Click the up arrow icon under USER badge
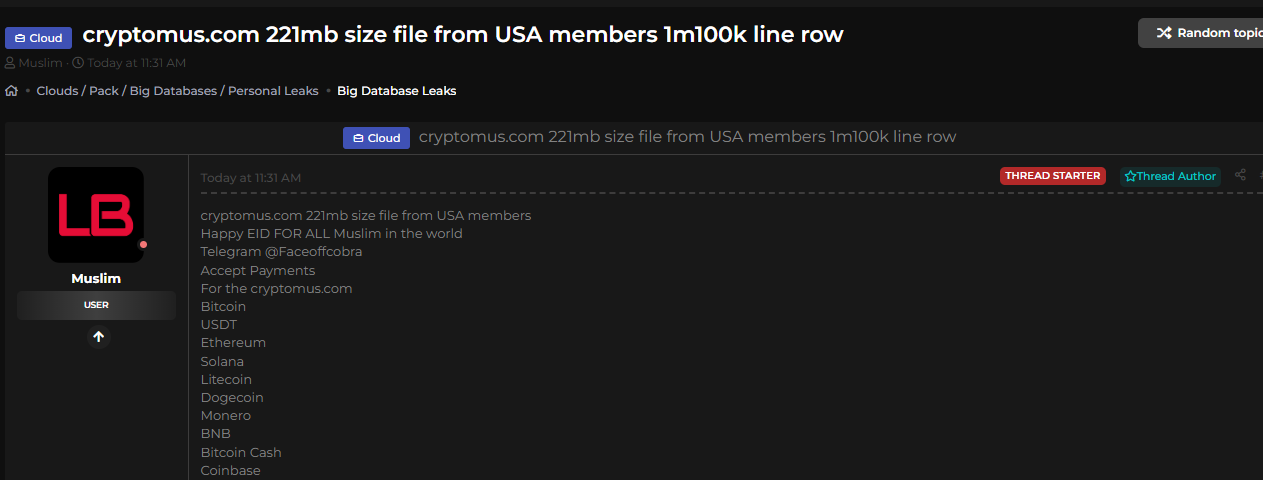This screenshot has height=480, width=1263. pos(98,337)
